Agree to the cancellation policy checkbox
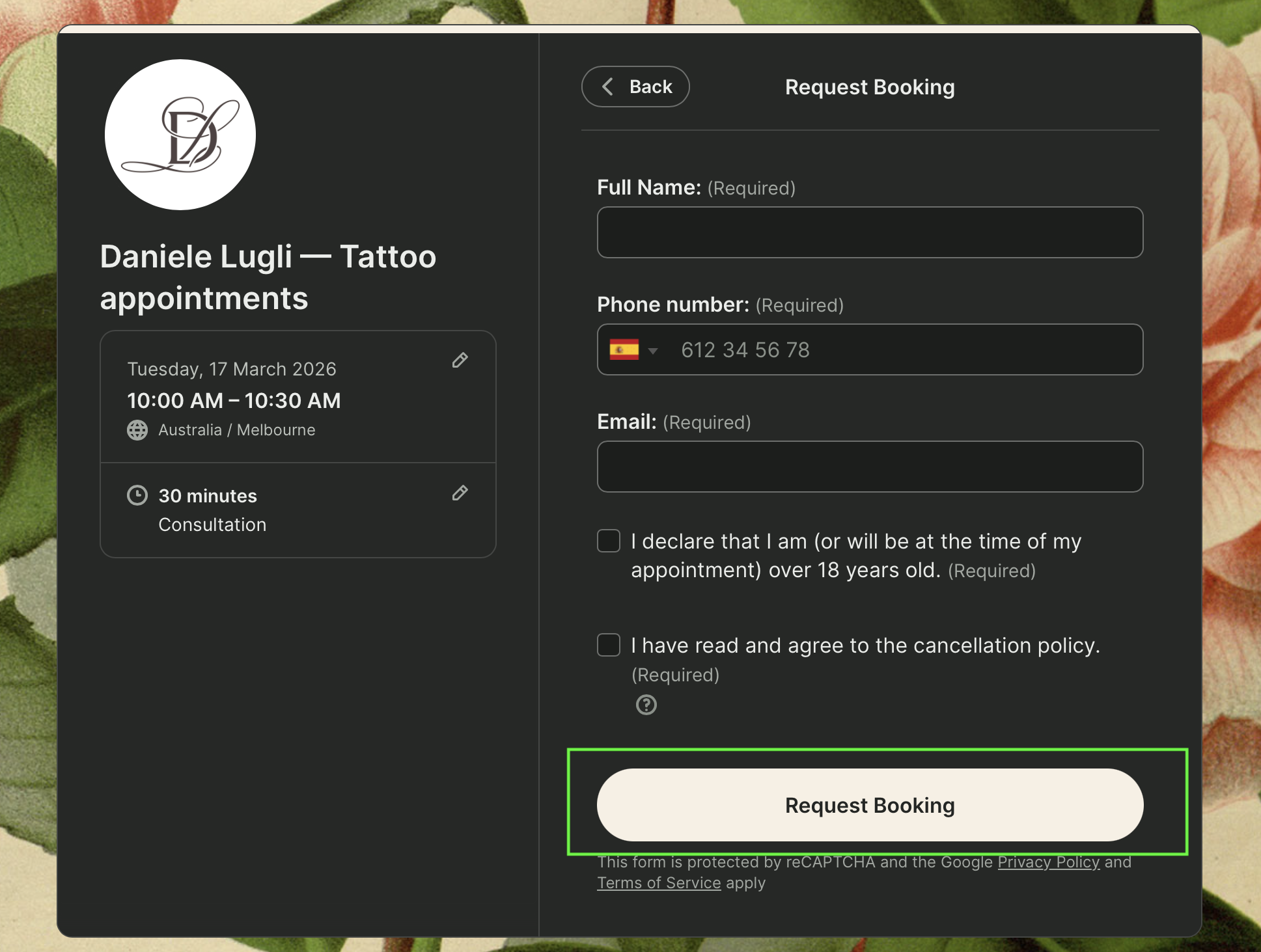 tap(608, 645)
